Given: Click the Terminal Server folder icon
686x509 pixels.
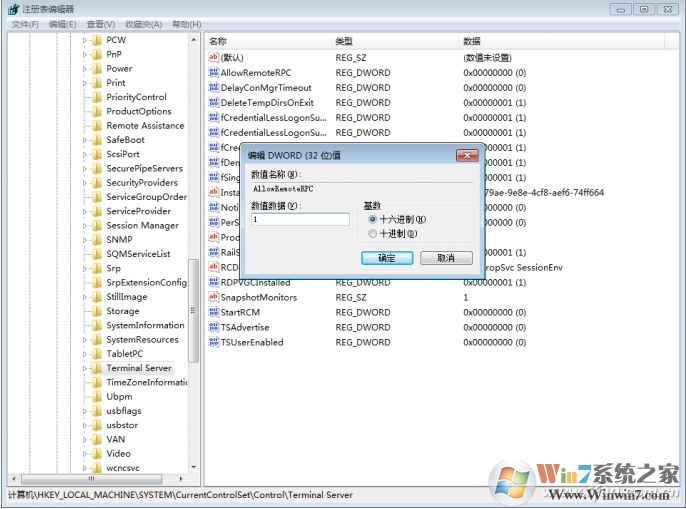Looking at the screenshot, I should pyautogui.click(x=97, y=368).
